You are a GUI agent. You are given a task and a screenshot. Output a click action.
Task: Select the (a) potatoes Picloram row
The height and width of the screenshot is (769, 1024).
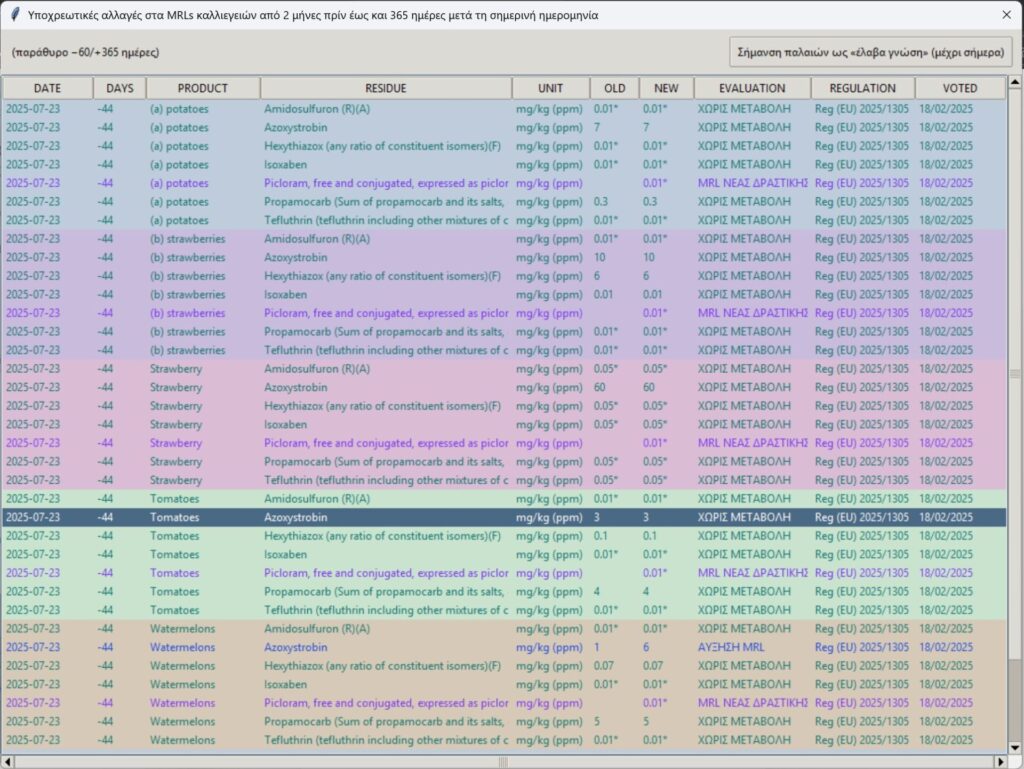pos(504,183)
